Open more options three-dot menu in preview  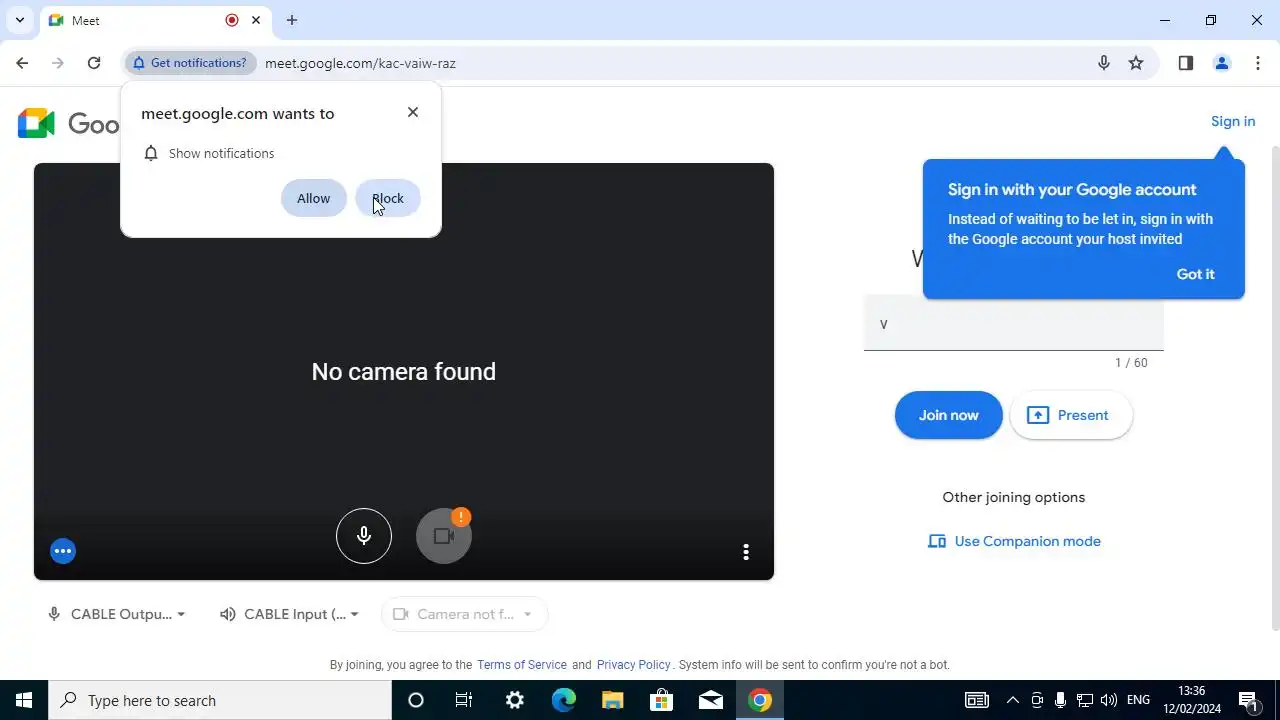click(x=745, y=552)
